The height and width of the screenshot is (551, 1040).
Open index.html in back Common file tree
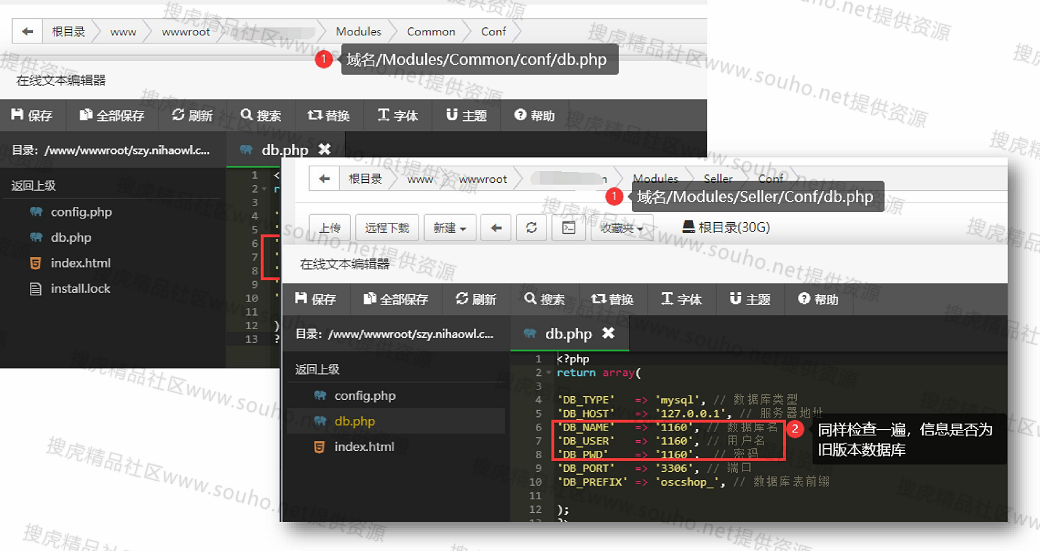pos(80,263)
